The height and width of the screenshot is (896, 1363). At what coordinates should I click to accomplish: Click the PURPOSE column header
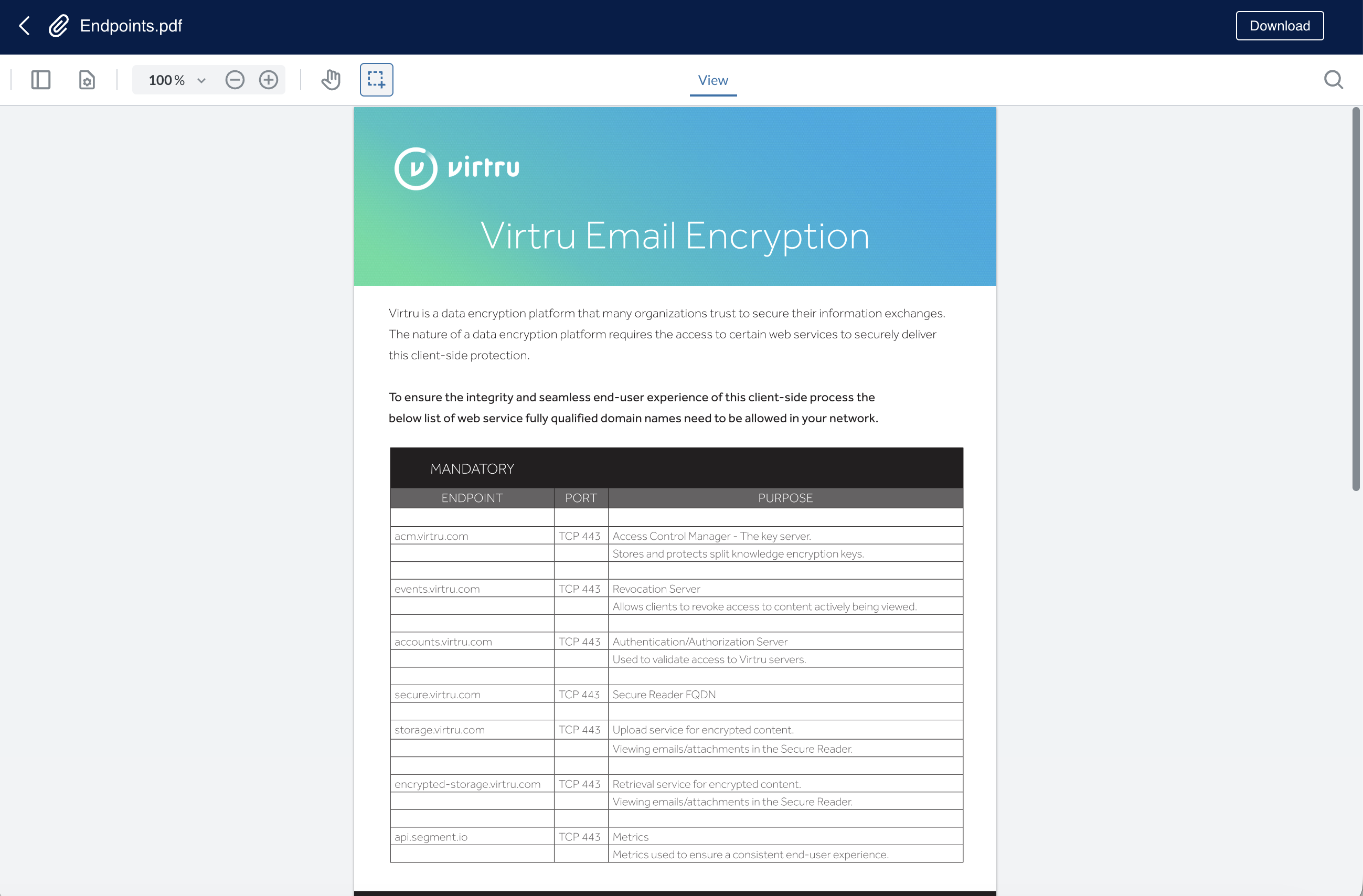tap(785, 498)
